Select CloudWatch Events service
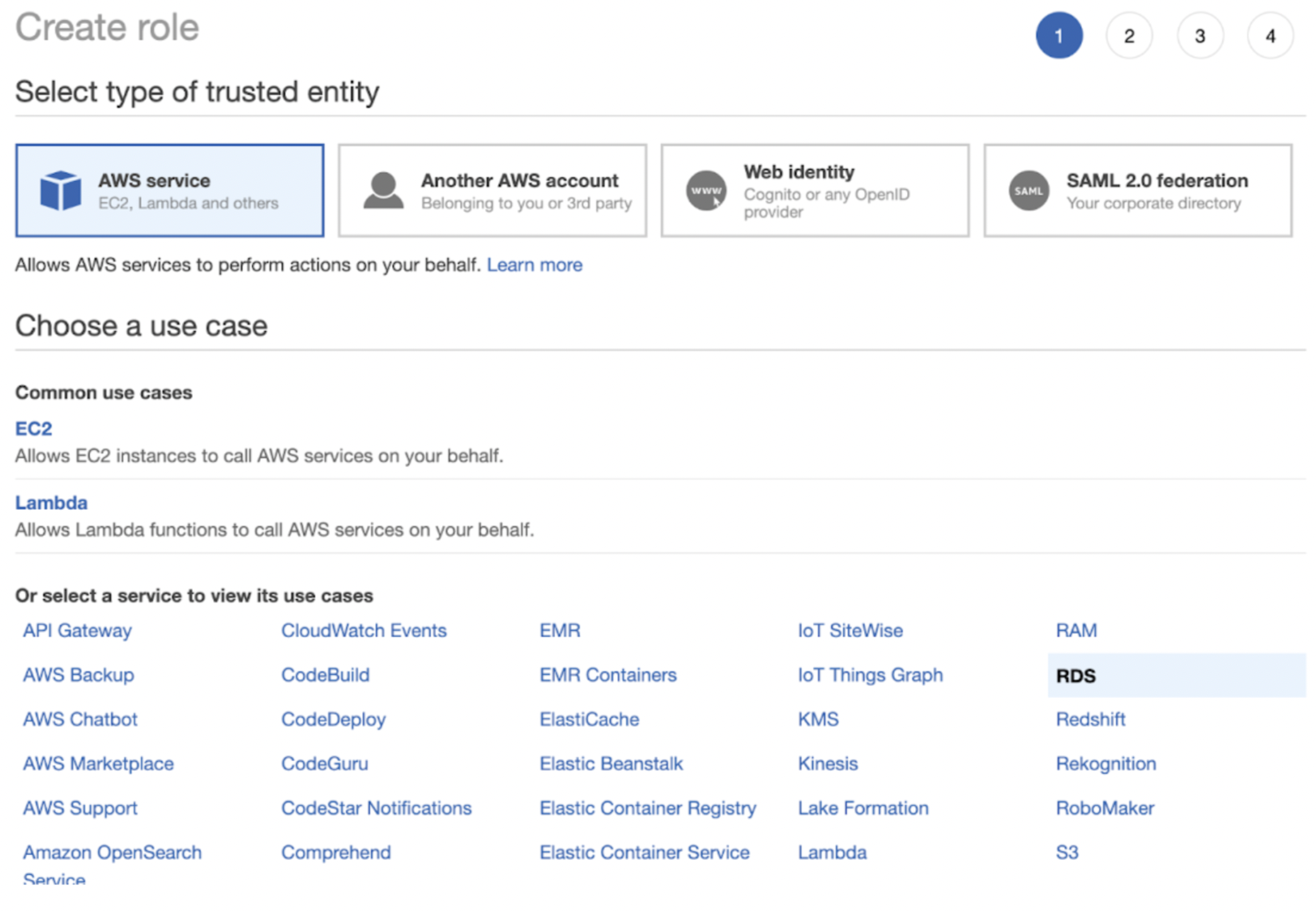The image size is (1316, 911). point(364,630)
